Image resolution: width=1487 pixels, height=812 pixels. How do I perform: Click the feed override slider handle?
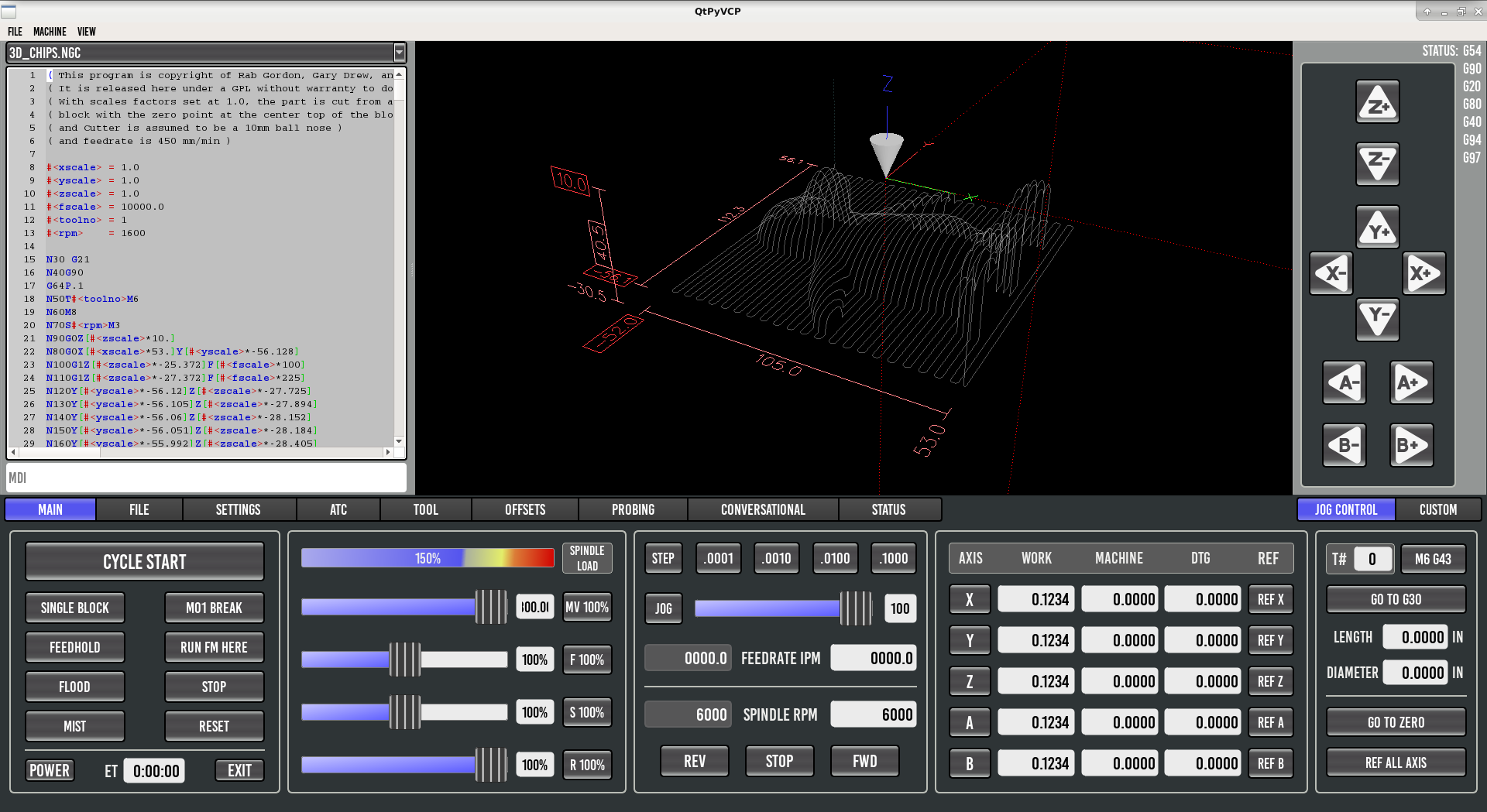point(404,660)
